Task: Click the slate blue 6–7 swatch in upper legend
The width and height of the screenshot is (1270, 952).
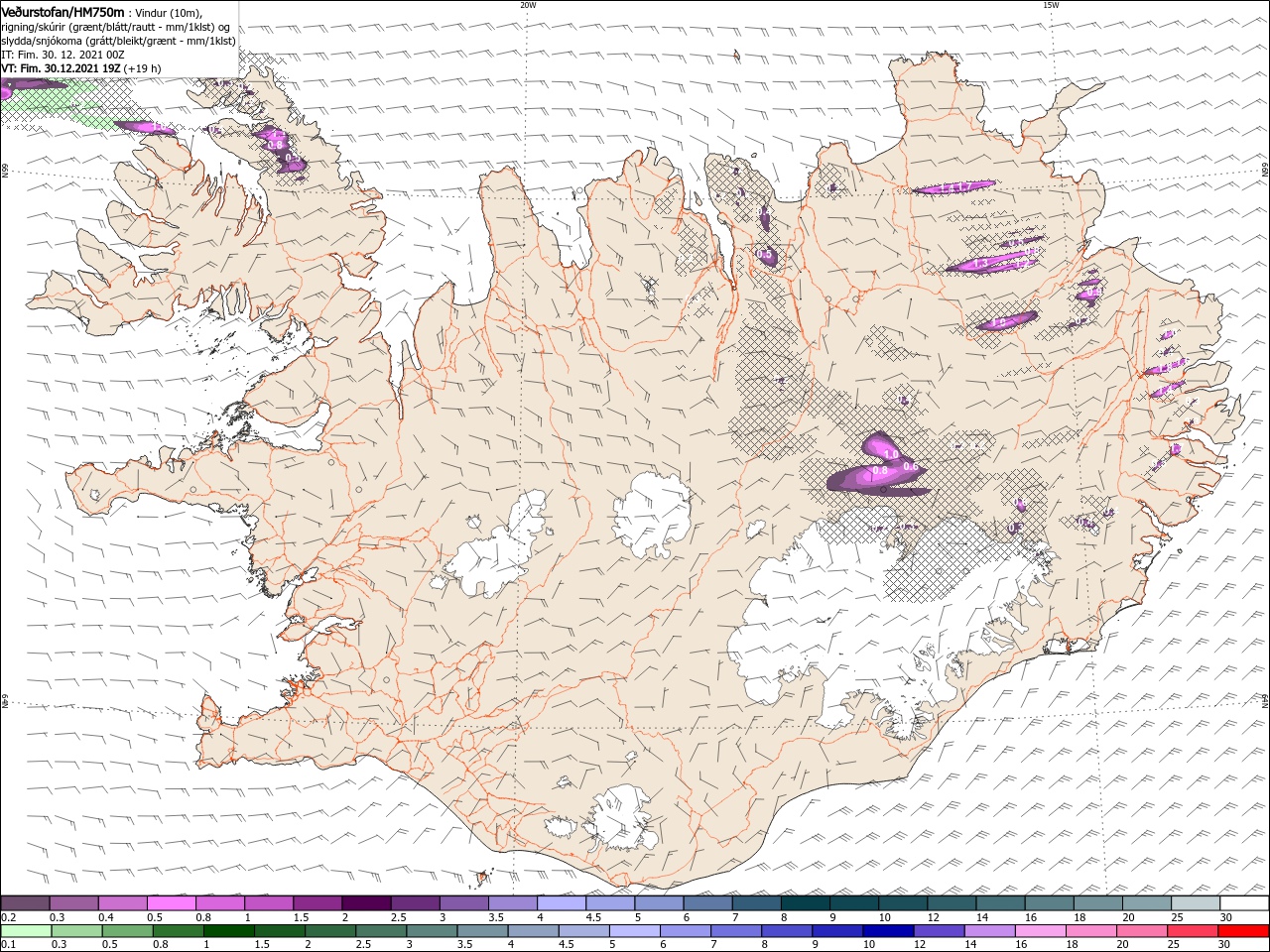Action: tap(708, 903)
